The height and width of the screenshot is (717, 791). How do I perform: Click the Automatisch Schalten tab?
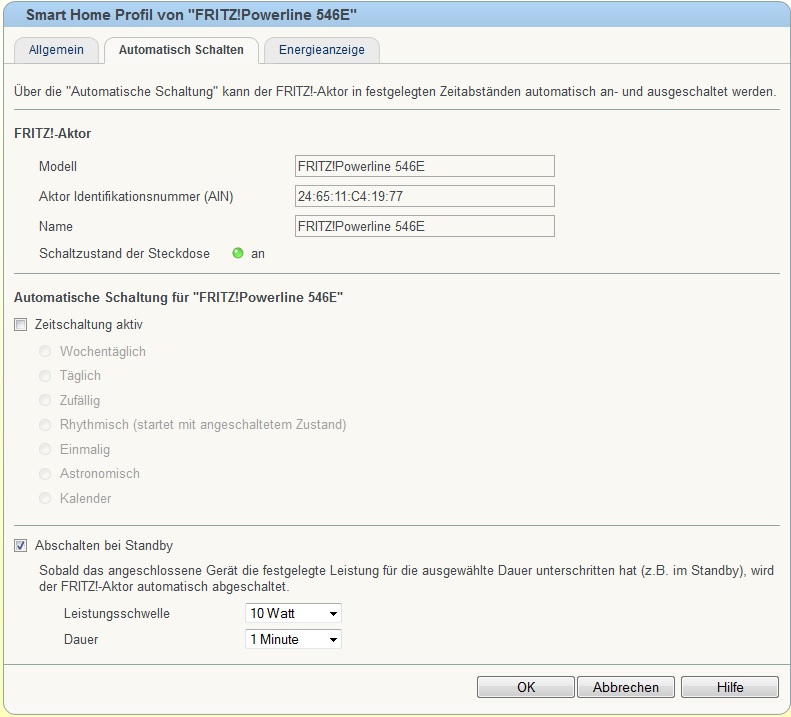(x=181, y=50)
